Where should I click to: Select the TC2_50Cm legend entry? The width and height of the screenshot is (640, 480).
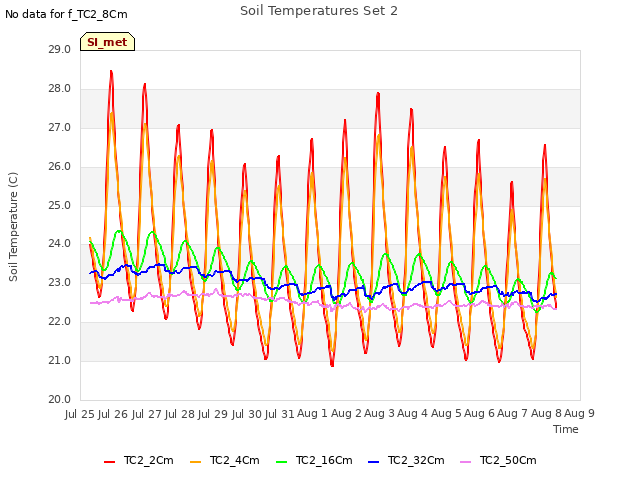point(498,461)
